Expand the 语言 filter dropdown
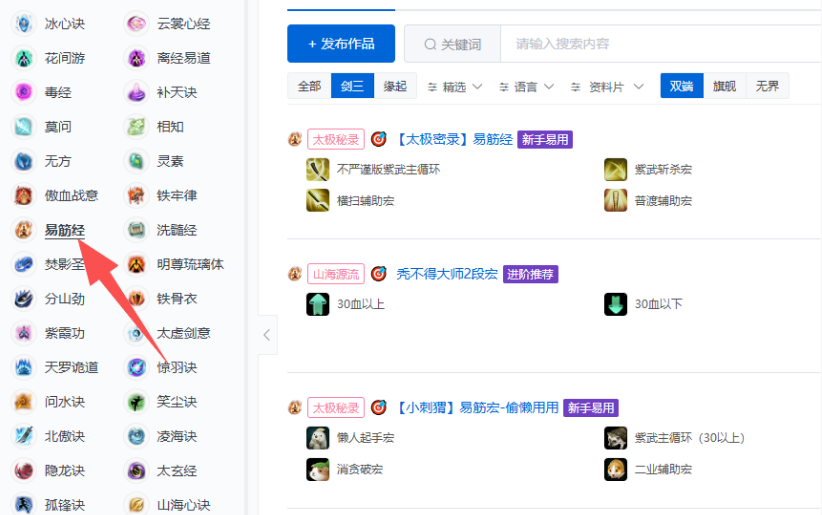Screen dimensions: 822x515 526,87
